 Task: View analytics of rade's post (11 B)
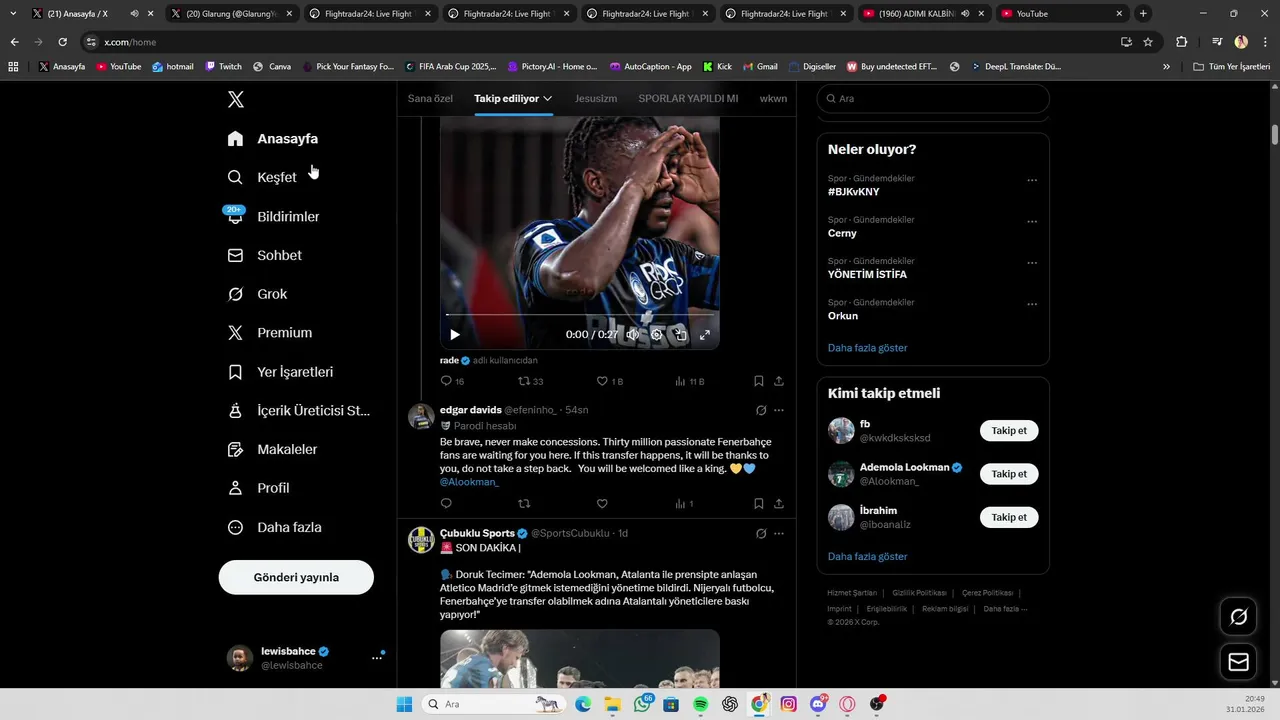click(x=690, y=381)
